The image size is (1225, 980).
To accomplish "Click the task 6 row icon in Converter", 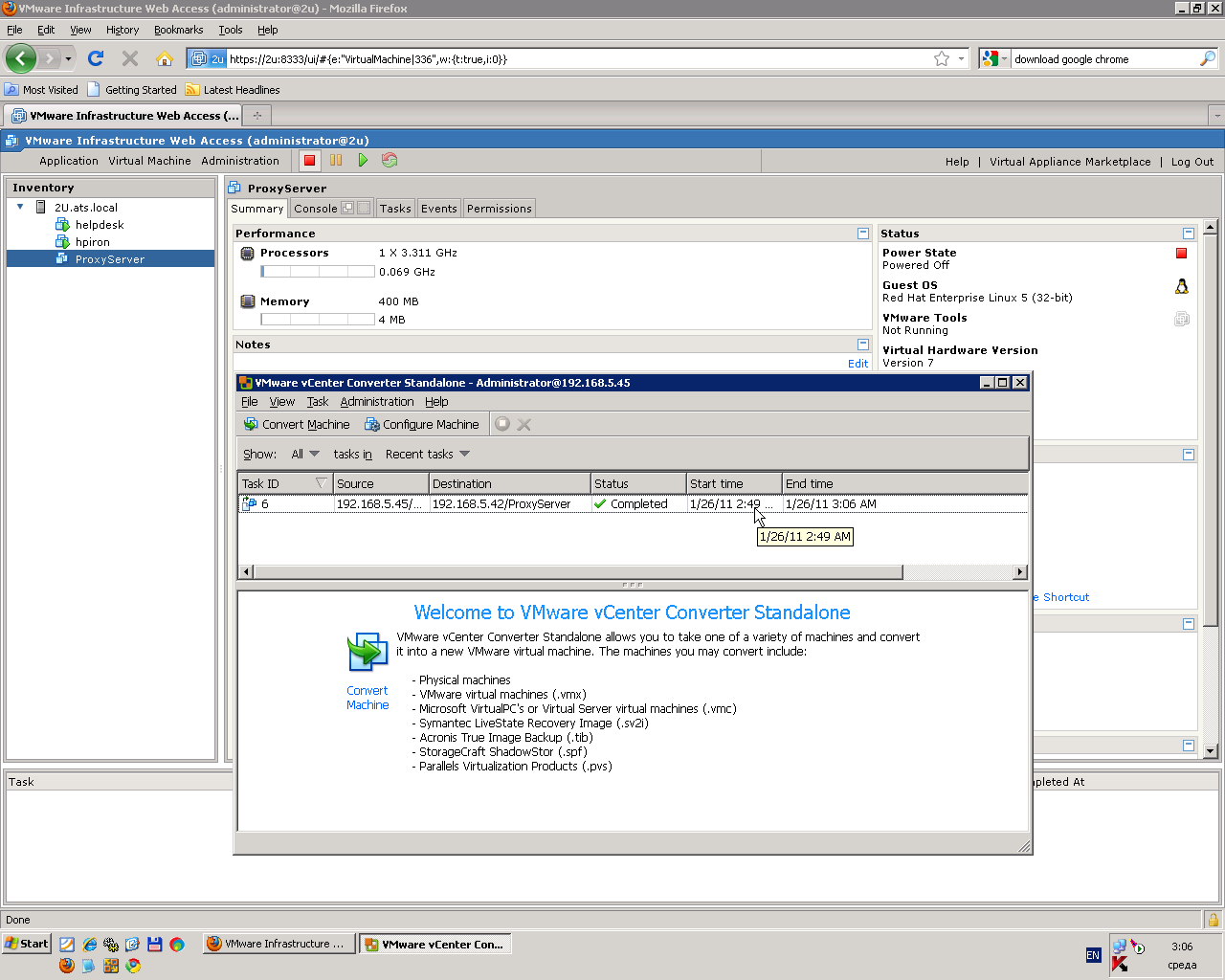I will point(249,503).
